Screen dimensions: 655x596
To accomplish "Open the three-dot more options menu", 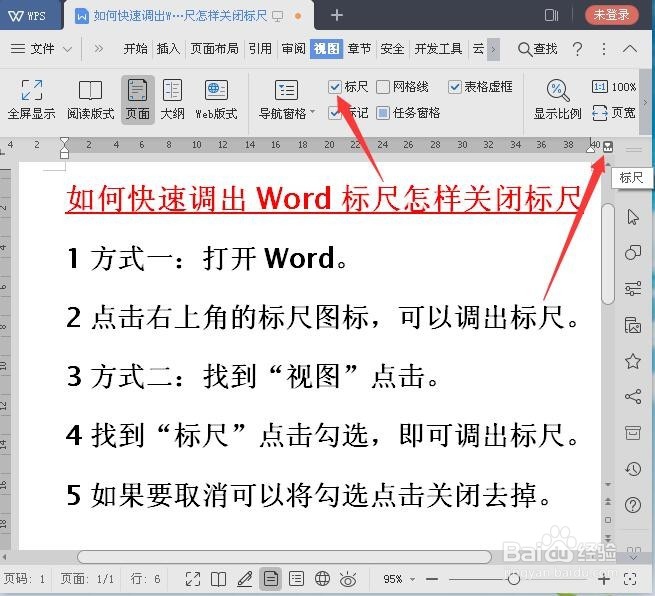I will tap(604, 49).
